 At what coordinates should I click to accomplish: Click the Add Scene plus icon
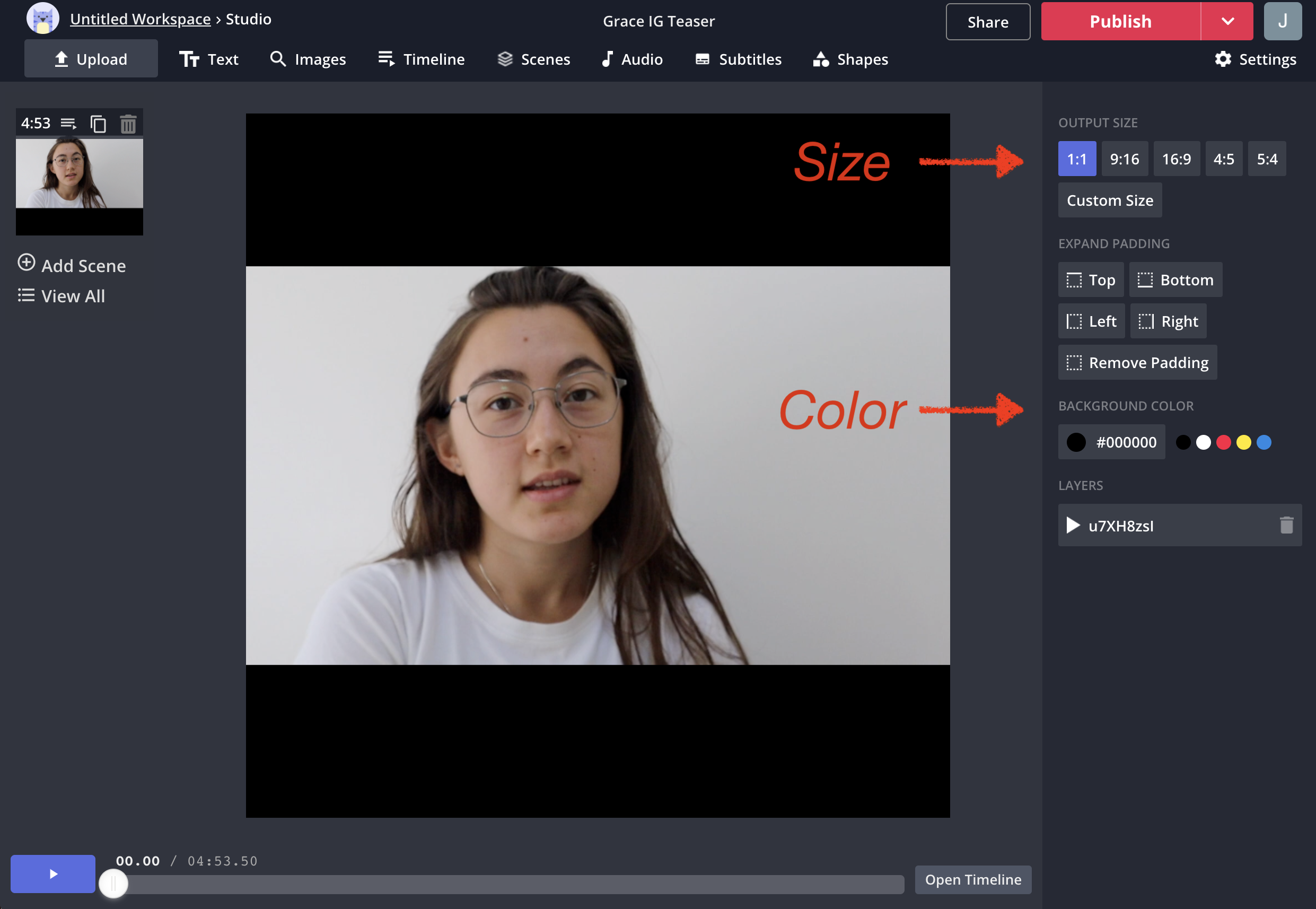point(26,263)
